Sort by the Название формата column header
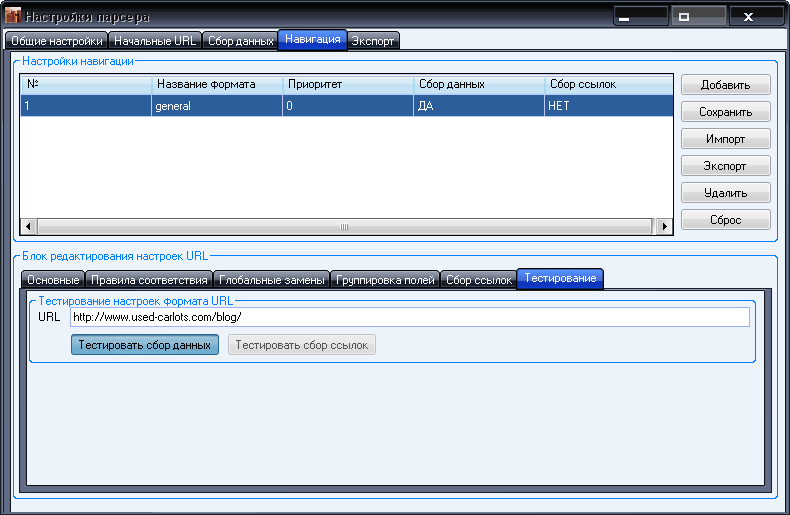Screen dimensions: 790x515 (216, 85)
